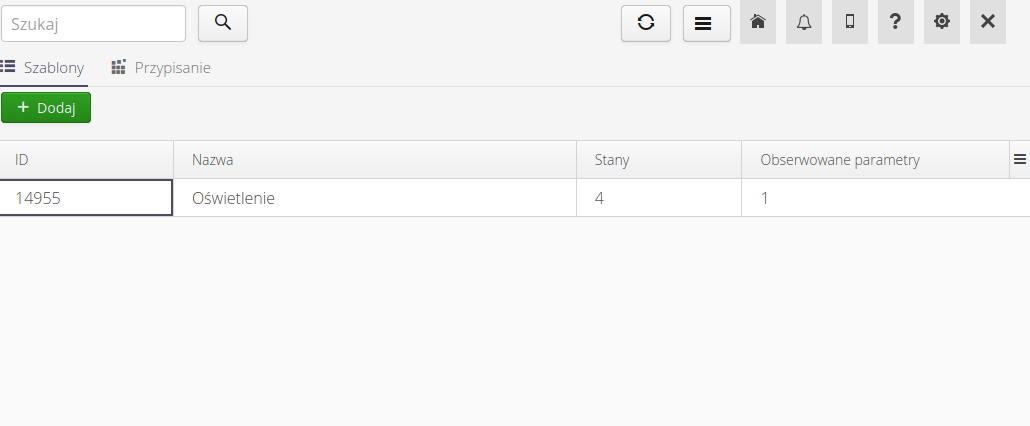This screenshot has width=1030, height=426.
Task: Switch to the Przypisanie tab
Action: click(161, 68)
